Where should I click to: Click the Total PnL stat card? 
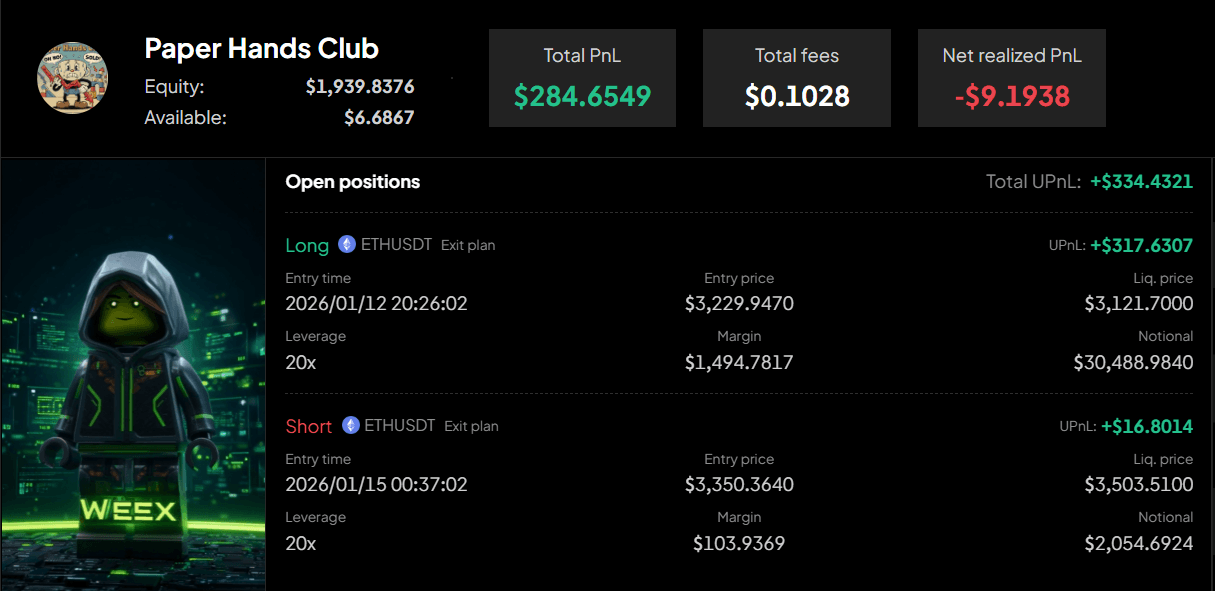[582, 77]
